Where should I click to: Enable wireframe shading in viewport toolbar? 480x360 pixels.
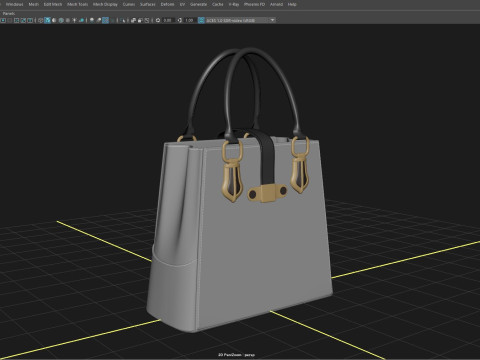tap(40, 20)
